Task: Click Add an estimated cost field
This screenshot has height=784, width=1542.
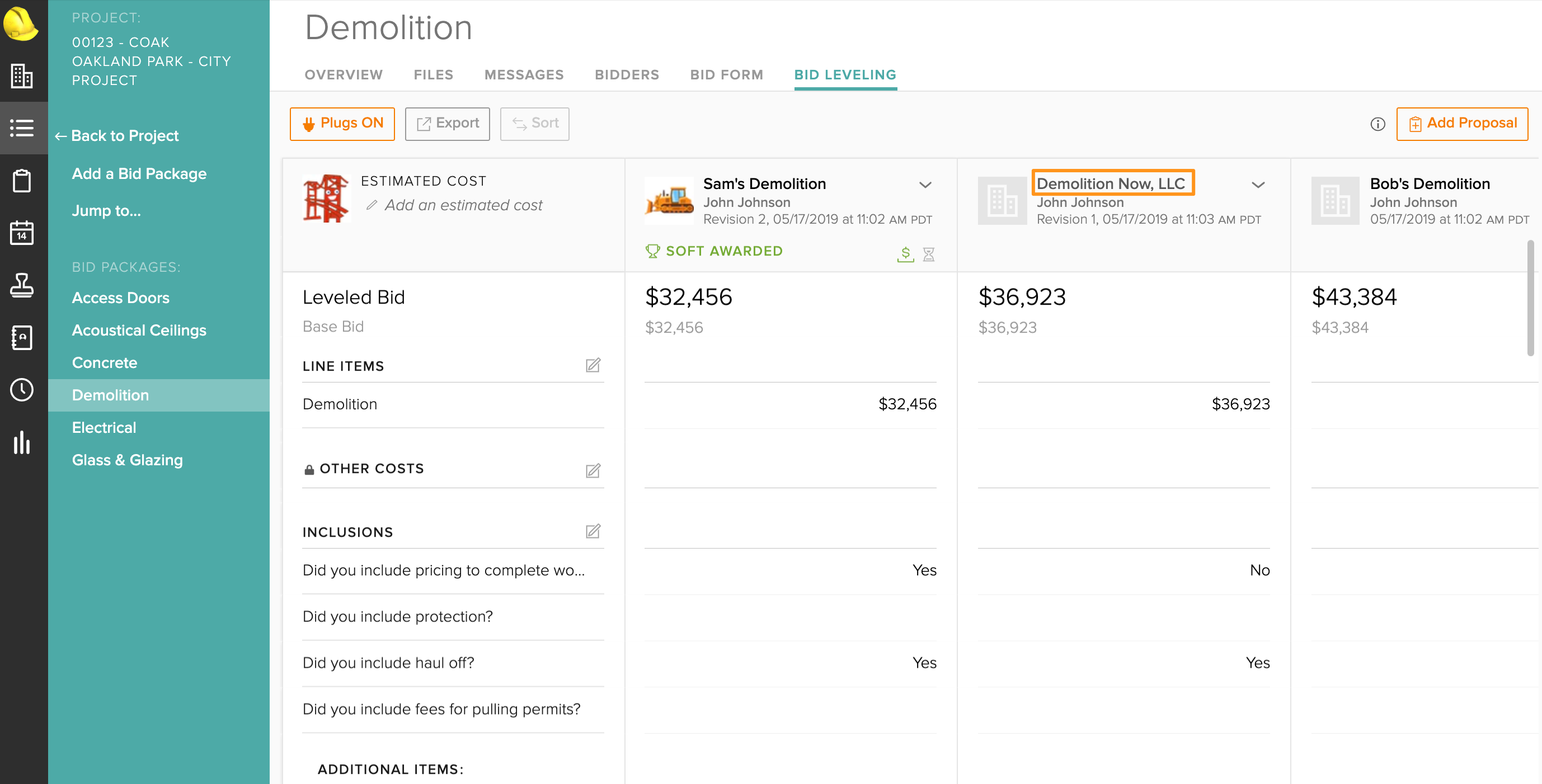Action: [x=463, y=205]
